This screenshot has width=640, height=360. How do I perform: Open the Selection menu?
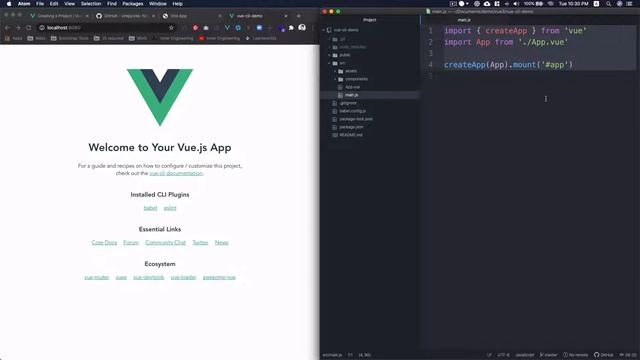coord(91,4)
